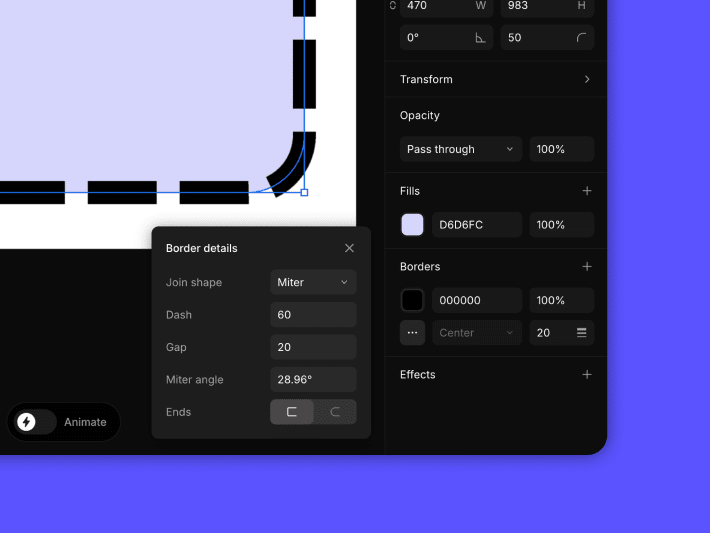Select rounded Ends cap option

point(335,412)
